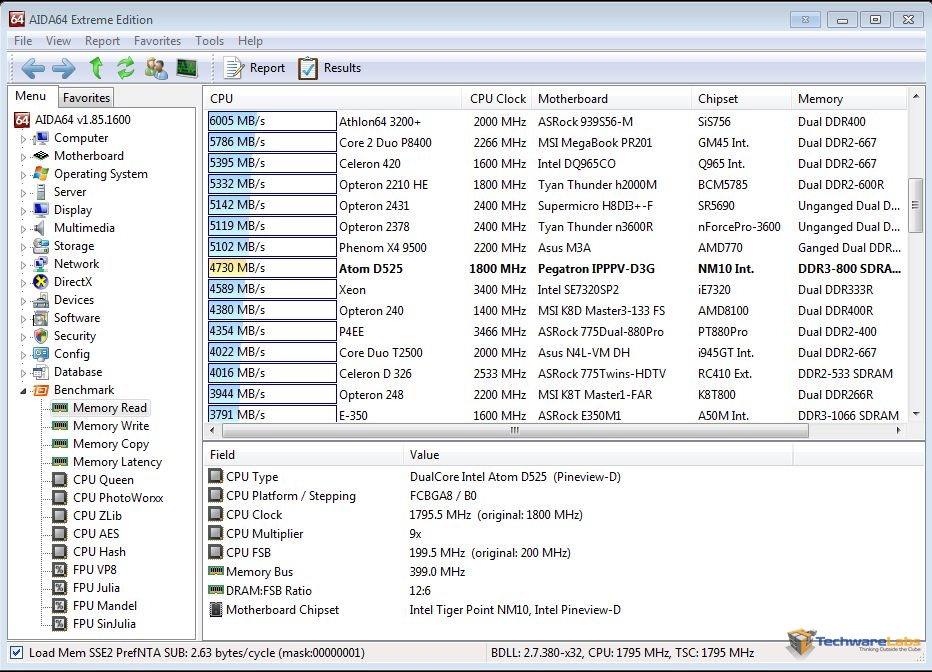Expand the Computer tree node

[x=24, y=139]
